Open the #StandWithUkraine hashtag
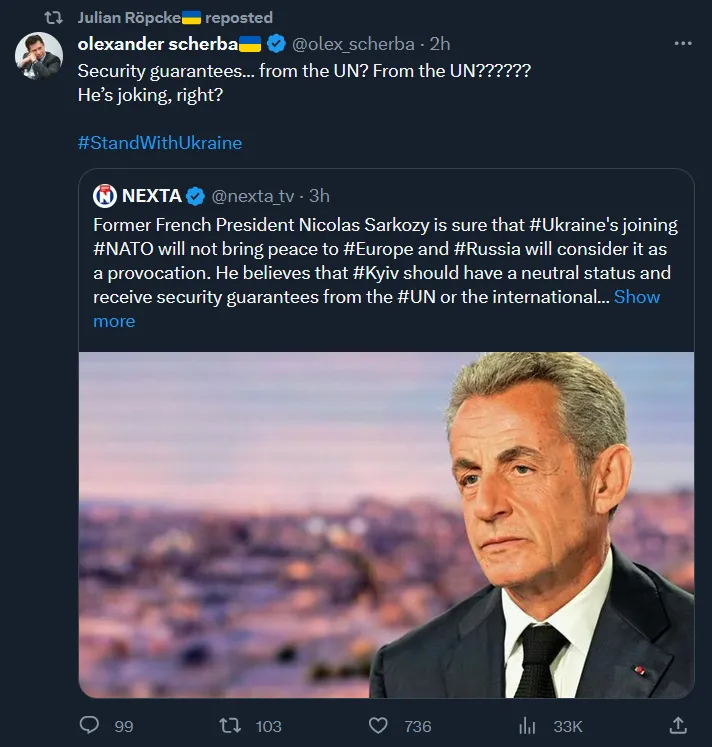 click(160, 142)
